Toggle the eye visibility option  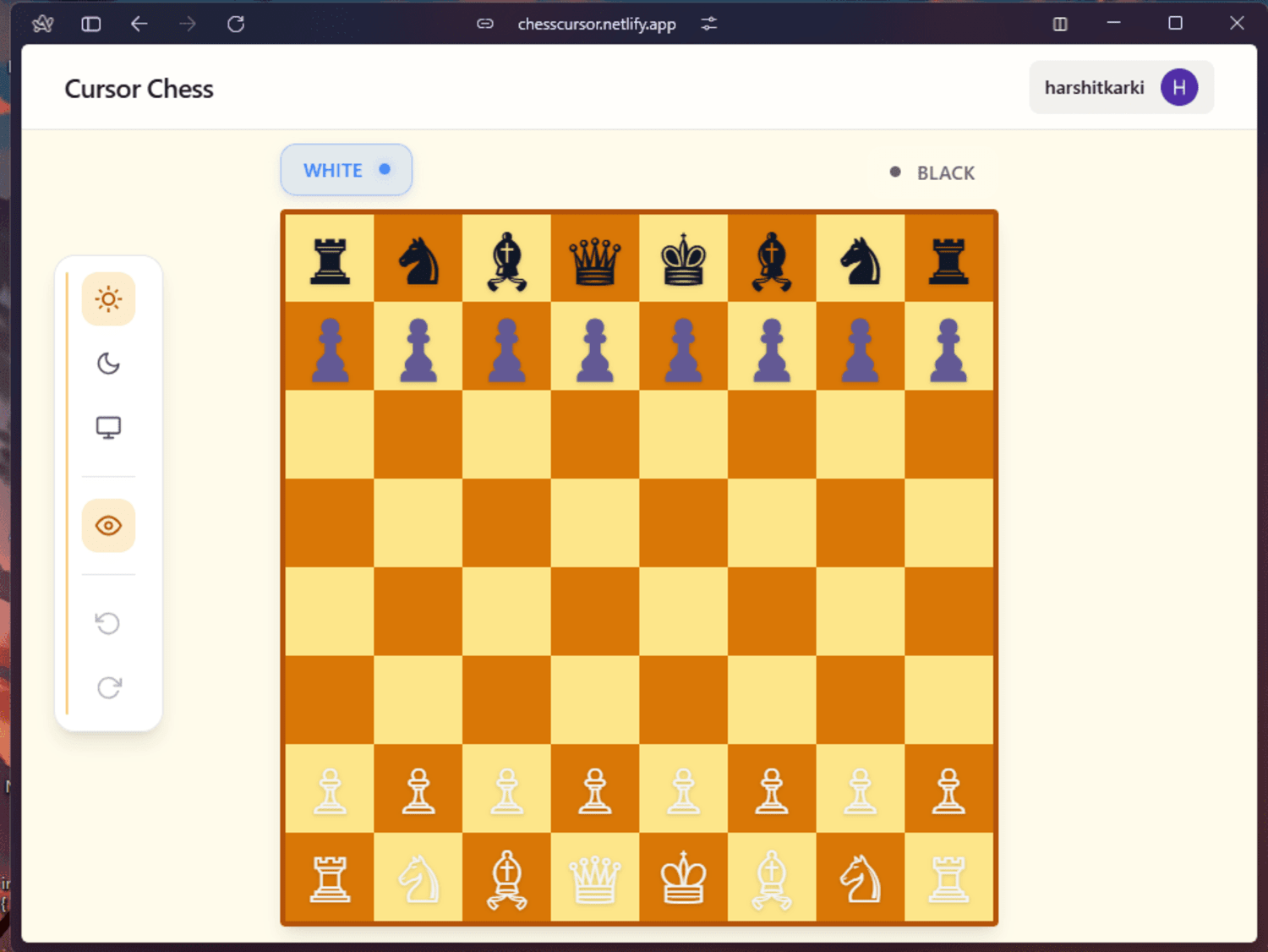click(108, 526)
